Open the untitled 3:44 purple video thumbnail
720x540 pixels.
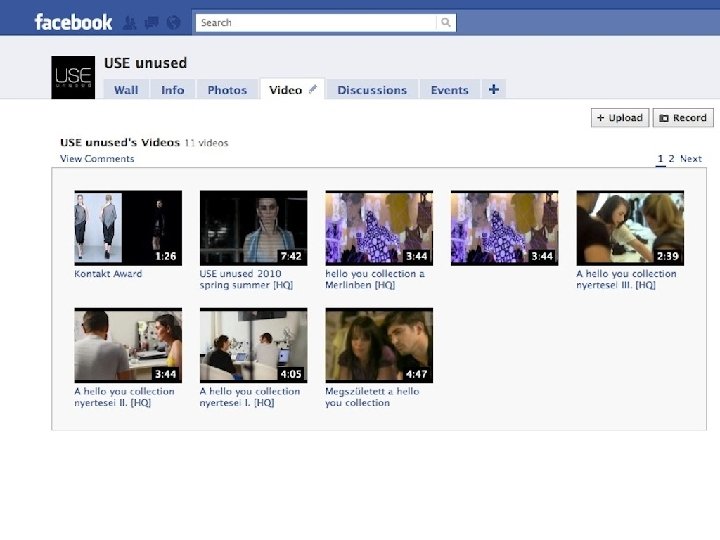click(x=505, y=228)
